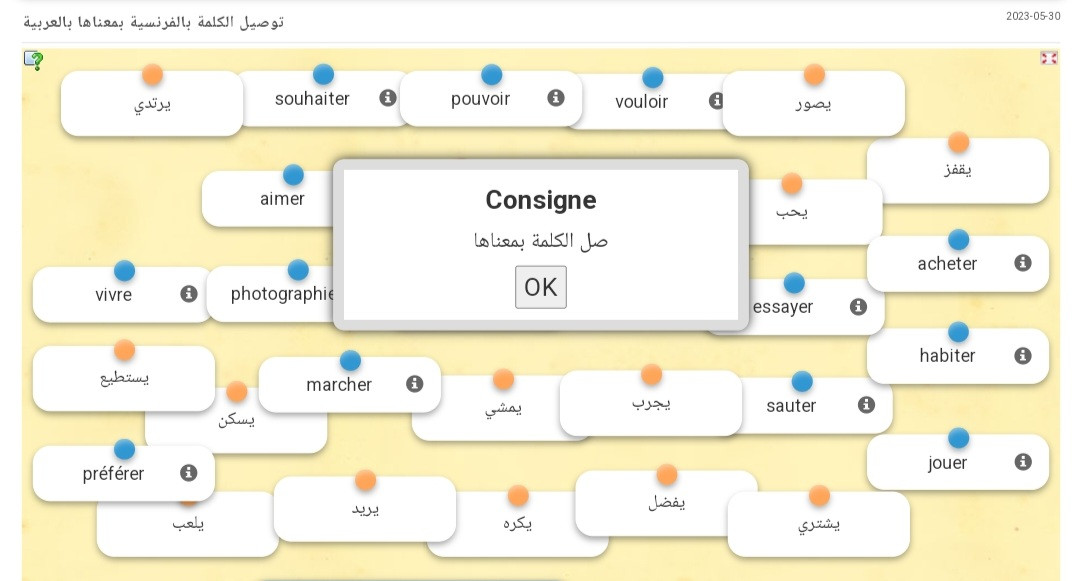Click the OK button in Consigne dialog
1080x581 pixels.
(541, 287)
